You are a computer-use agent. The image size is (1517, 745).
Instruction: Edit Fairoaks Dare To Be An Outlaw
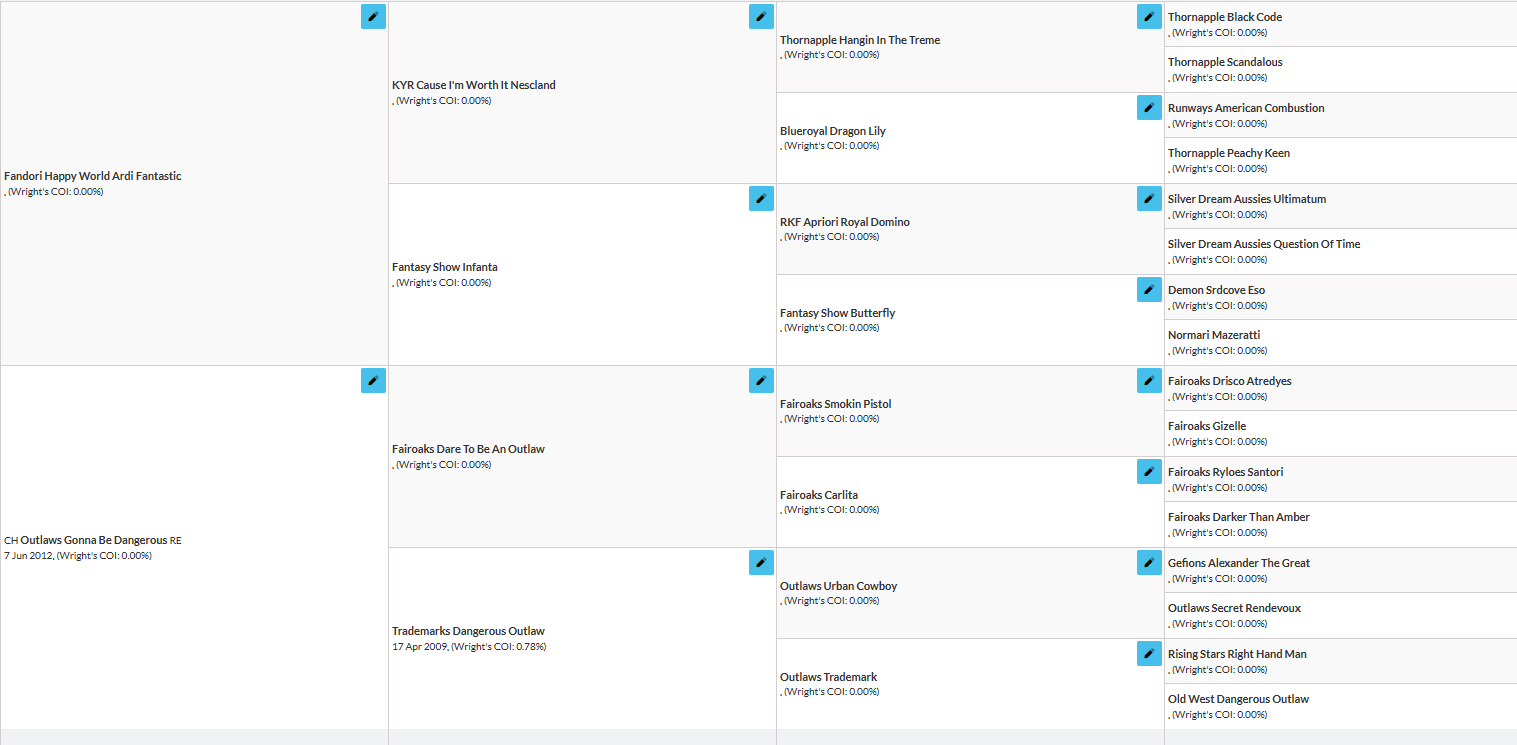click(761, 380)
